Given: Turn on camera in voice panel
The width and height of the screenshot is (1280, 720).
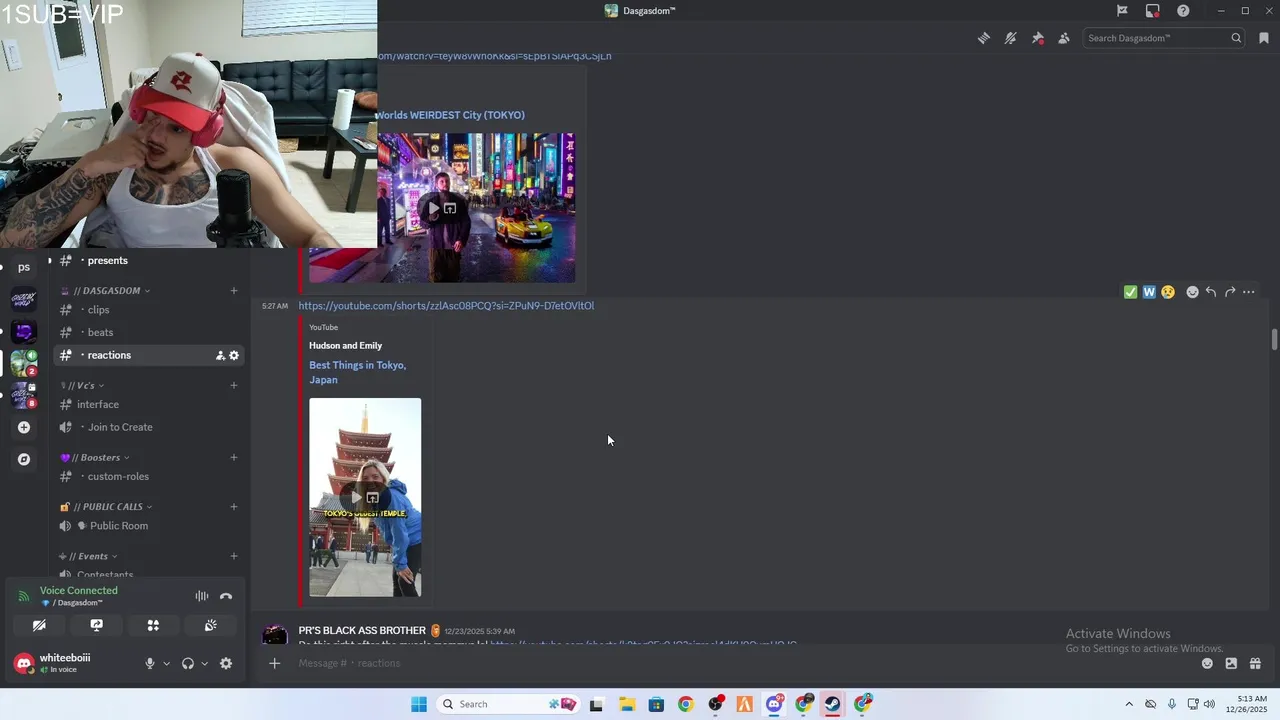Looking at the screenshot, I should [39, 625].
